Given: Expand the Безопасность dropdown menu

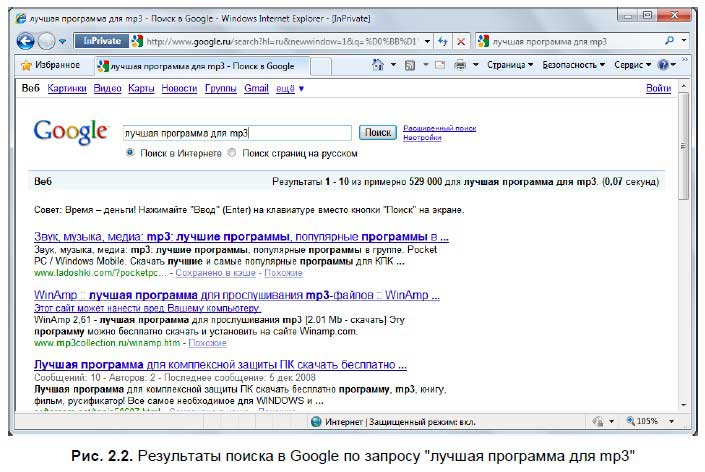Looking at the screenshot, I should pyautogui.click(x=573, y=65).
